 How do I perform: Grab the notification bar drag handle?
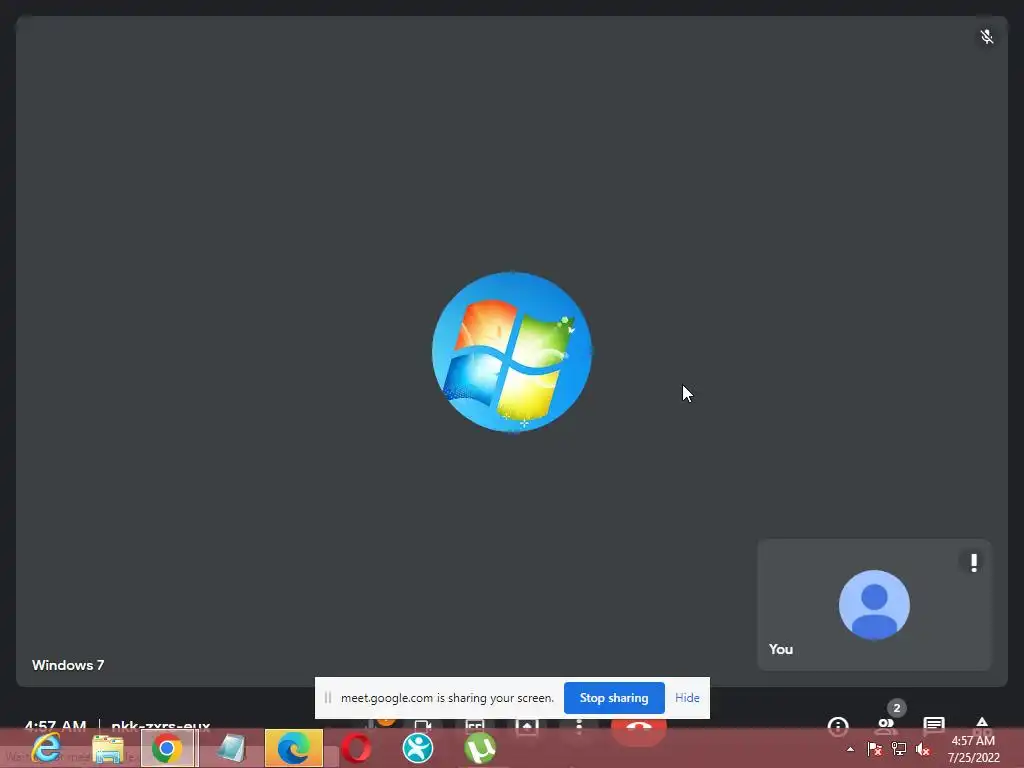[x=328, y=698]
